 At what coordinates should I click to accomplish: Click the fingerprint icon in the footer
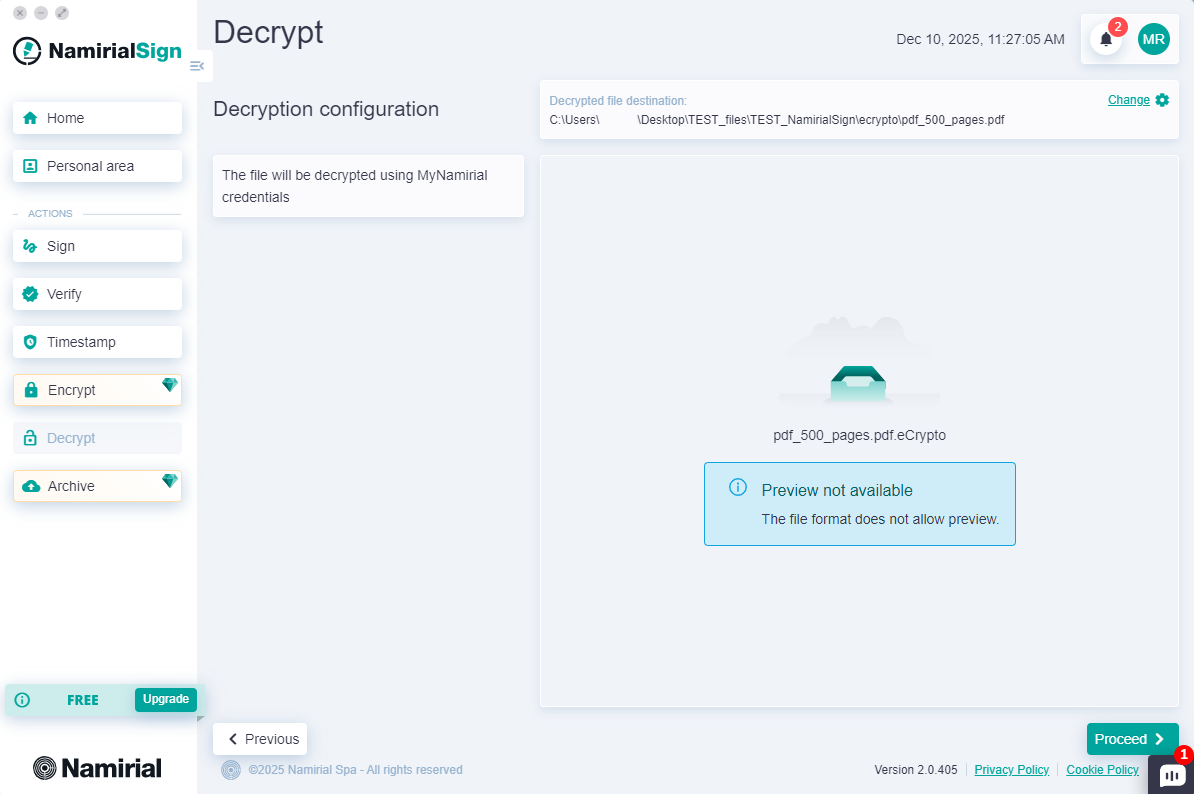231,770
